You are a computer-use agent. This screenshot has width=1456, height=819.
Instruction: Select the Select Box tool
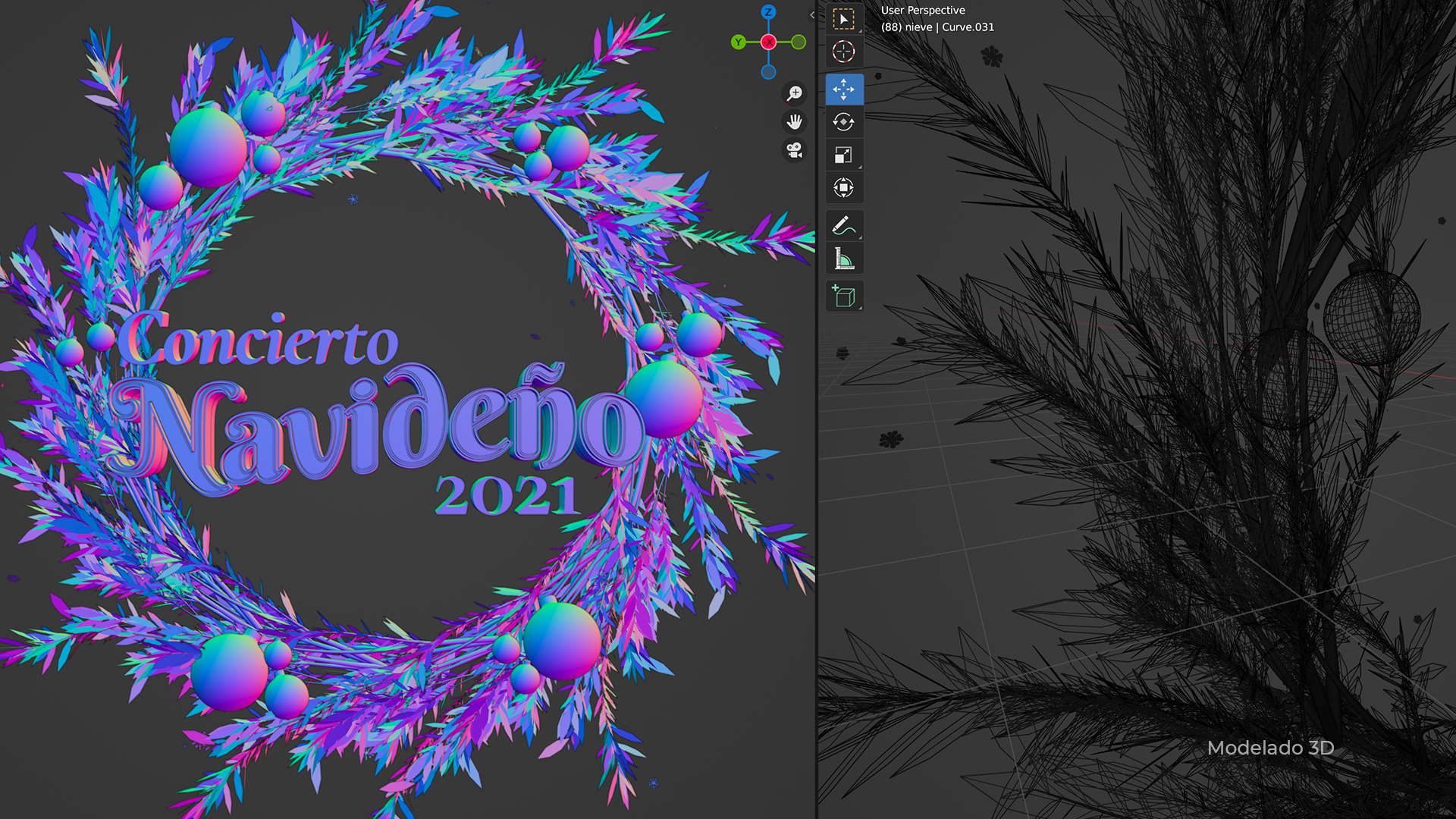(843, 19)
